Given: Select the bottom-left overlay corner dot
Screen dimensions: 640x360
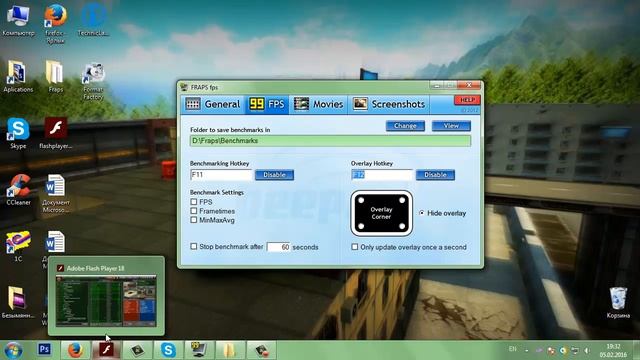Looking at the screenshot, I should coord(361,226).
